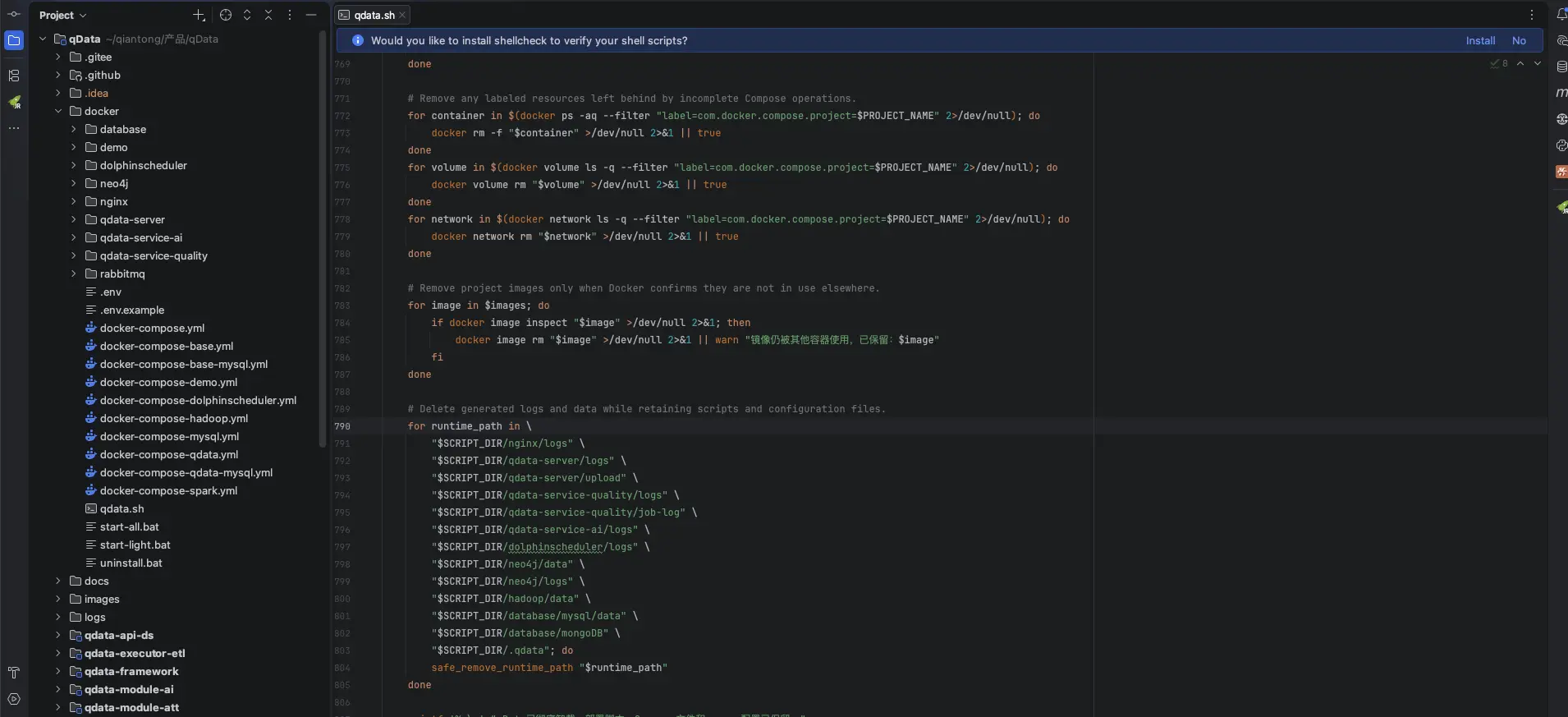
Task: Open the Services run icon at bottom left
Action: click(x=14, y=699)
